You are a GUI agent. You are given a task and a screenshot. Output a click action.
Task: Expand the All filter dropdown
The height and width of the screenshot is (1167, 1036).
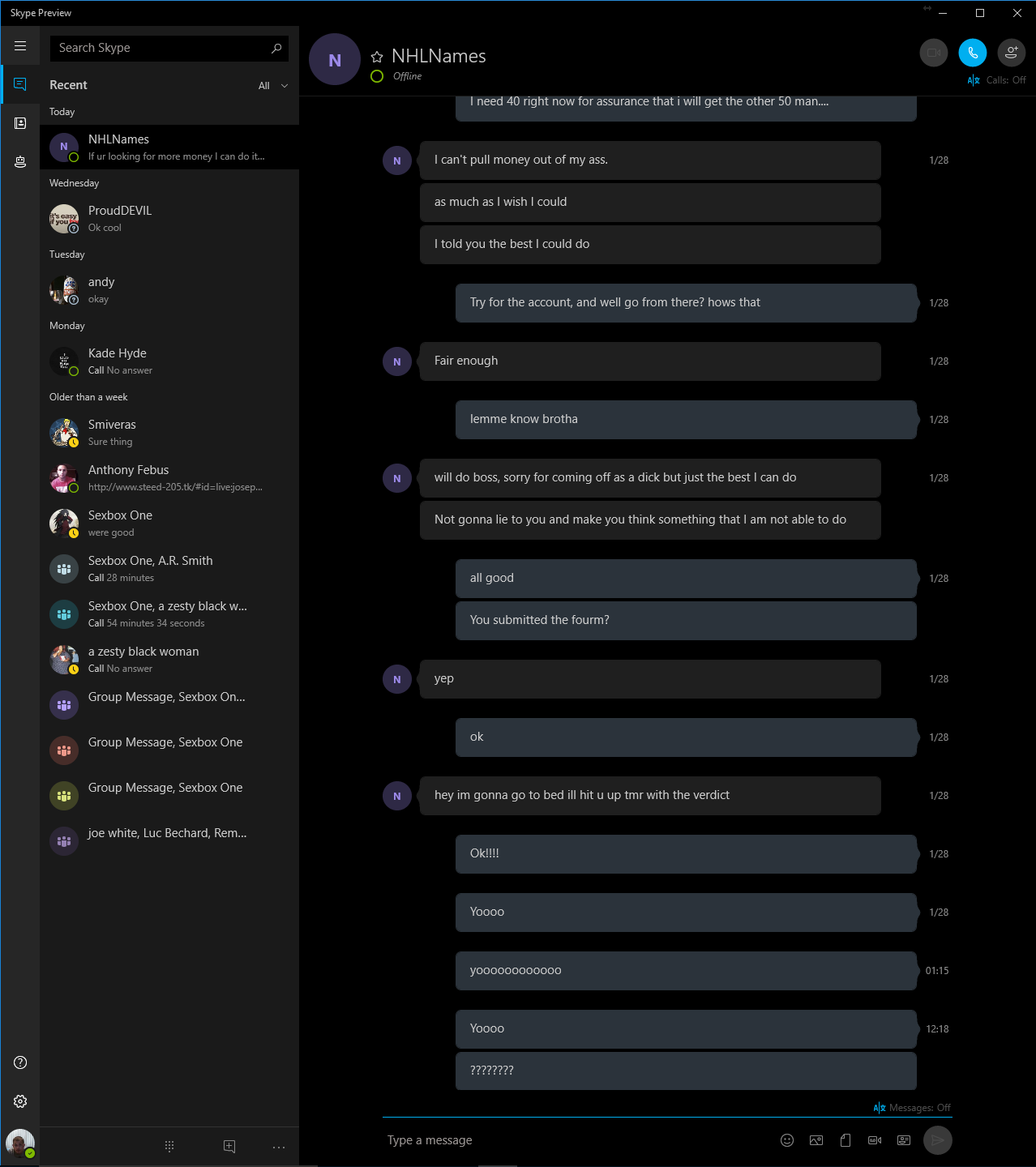pyautogui.click(x=273, y=86)
